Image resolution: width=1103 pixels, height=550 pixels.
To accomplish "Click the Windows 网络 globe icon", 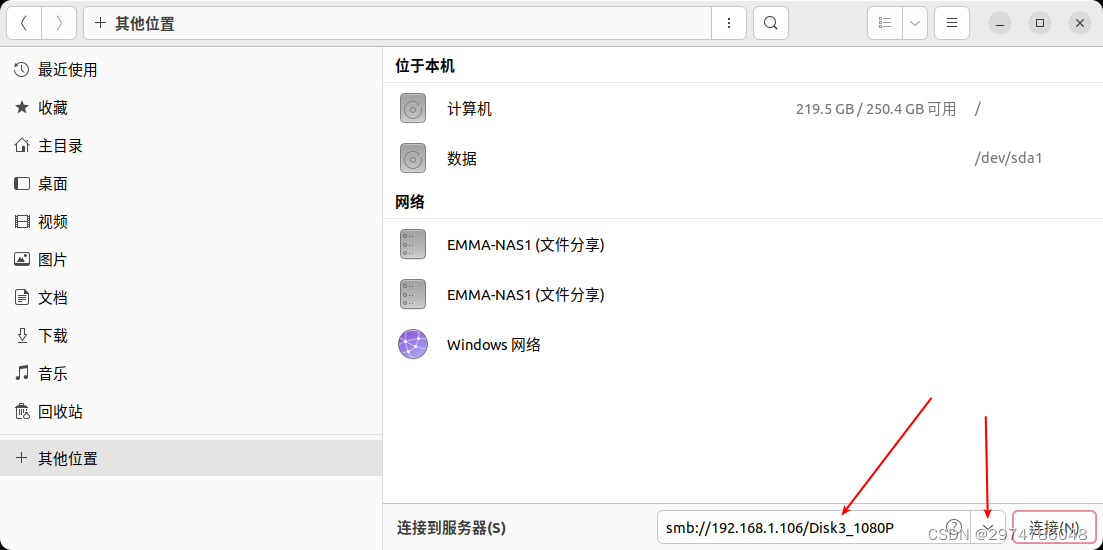I will [413, 345].
